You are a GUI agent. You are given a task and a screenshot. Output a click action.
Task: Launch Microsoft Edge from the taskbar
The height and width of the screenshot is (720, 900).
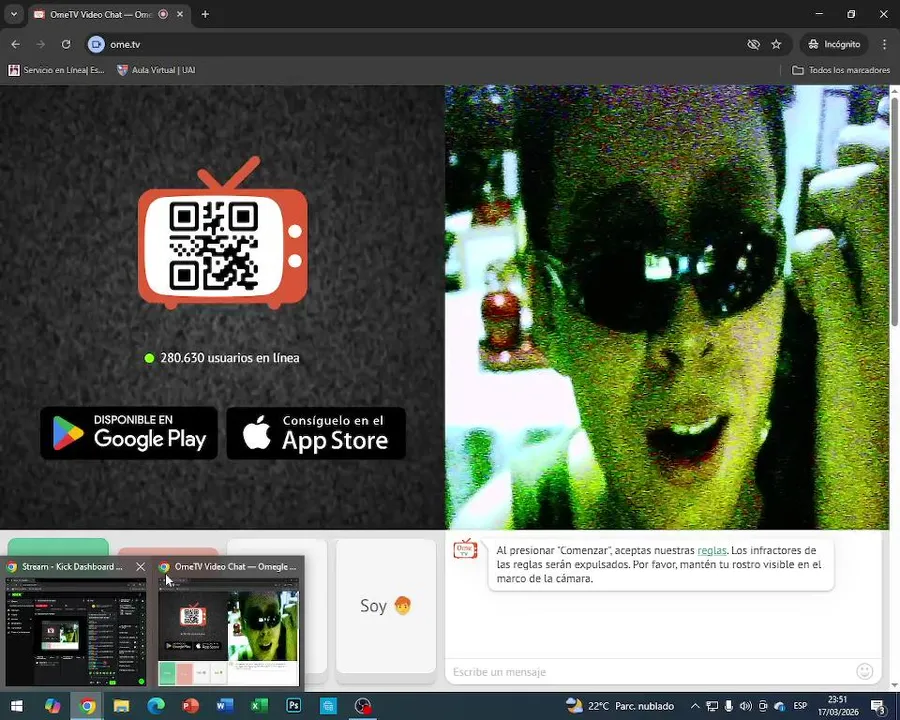tap(156, 706)
